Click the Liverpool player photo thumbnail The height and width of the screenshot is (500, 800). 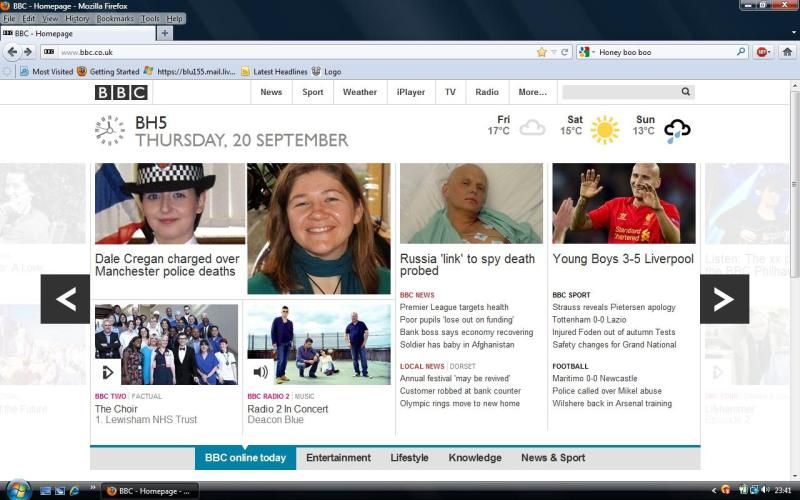pos(623,204)
